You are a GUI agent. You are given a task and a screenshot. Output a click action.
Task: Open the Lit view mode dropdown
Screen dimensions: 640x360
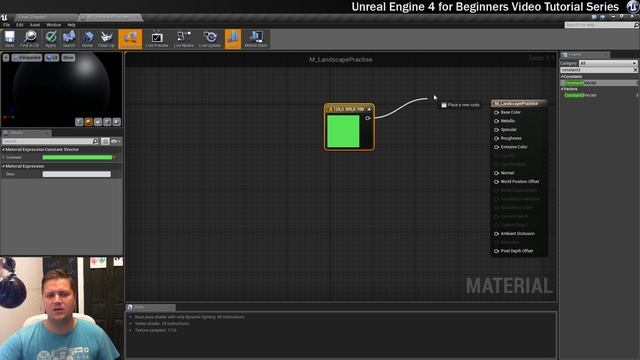[52, 58]
